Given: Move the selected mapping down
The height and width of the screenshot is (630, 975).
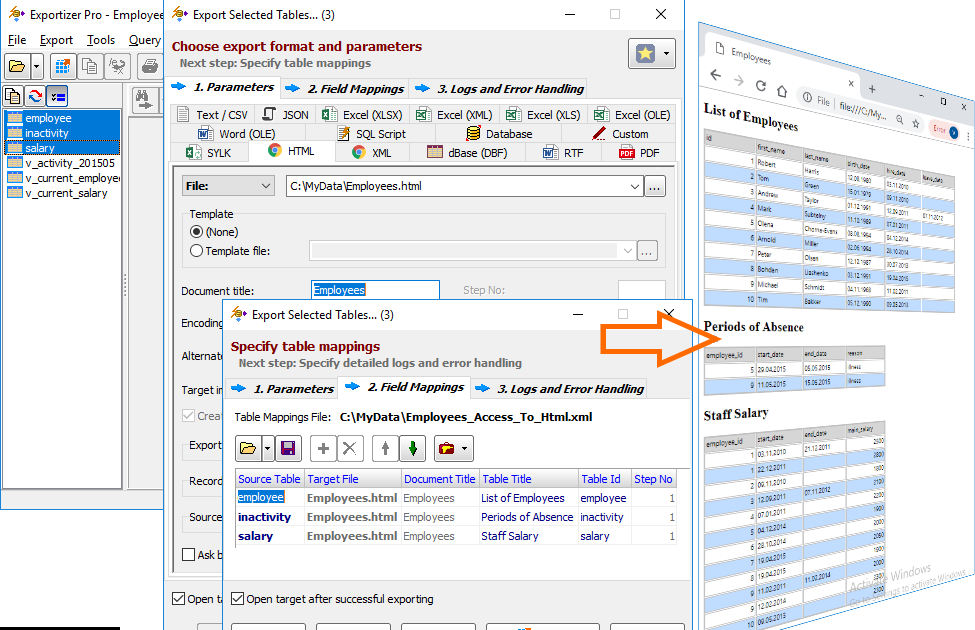Looking at the screenshot, I should [413, 448].
